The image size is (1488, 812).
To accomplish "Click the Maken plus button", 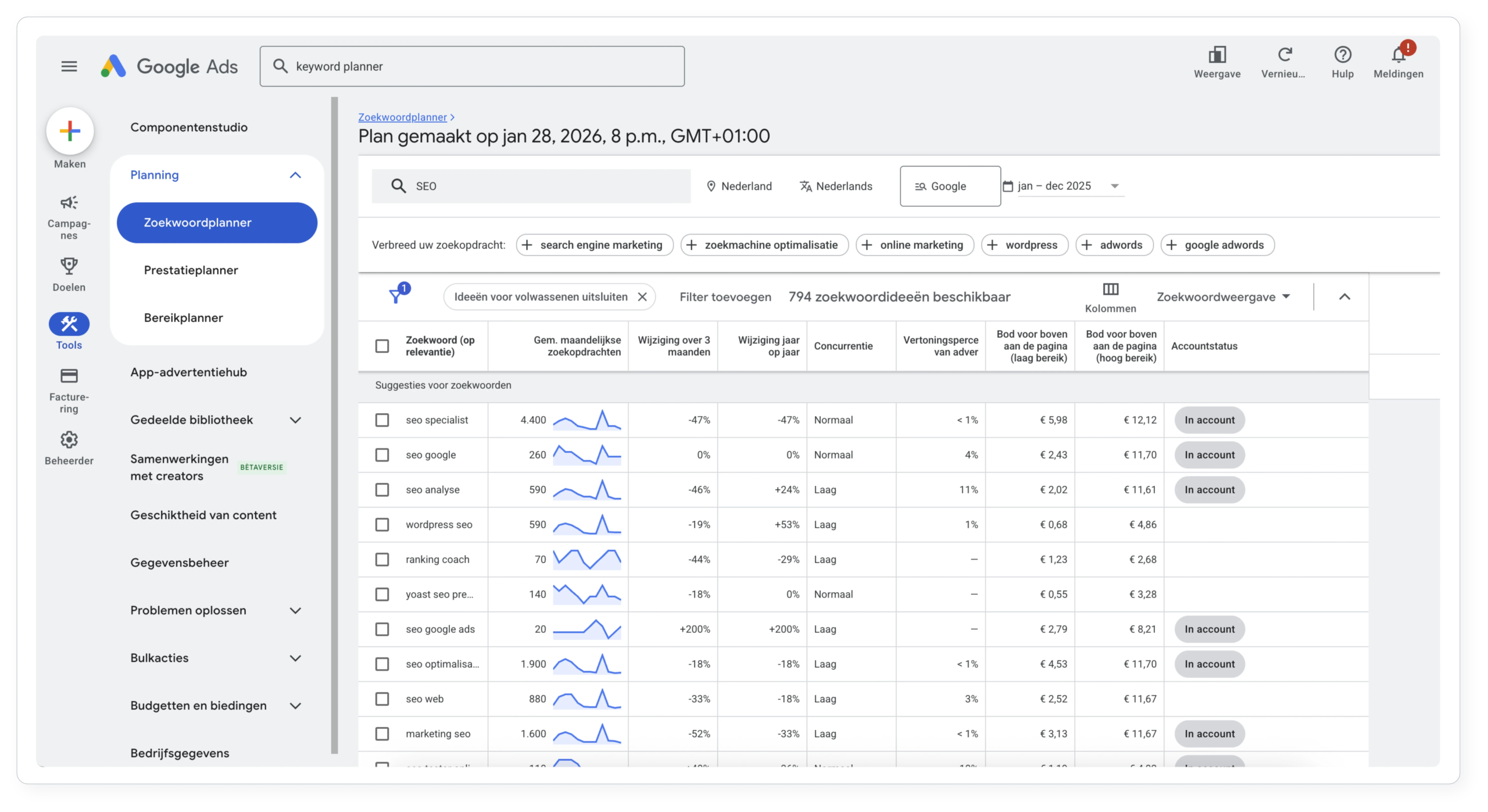I will pos(70,131).
